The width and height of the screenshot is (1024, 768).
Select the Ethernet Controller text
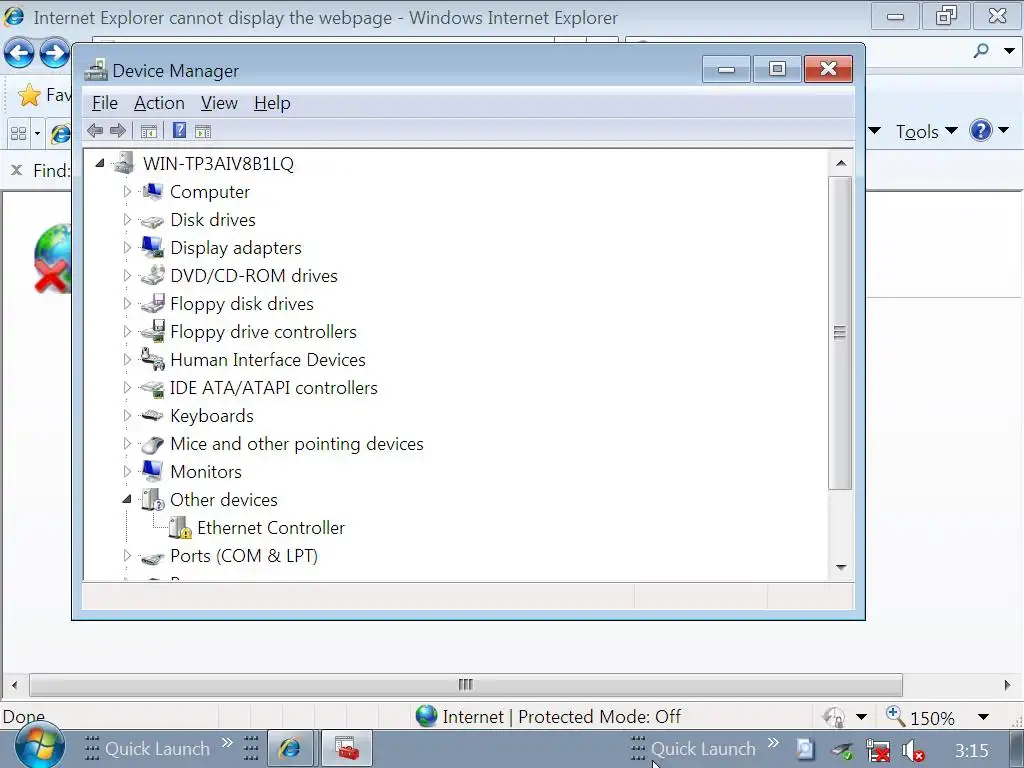coord(271,528)
